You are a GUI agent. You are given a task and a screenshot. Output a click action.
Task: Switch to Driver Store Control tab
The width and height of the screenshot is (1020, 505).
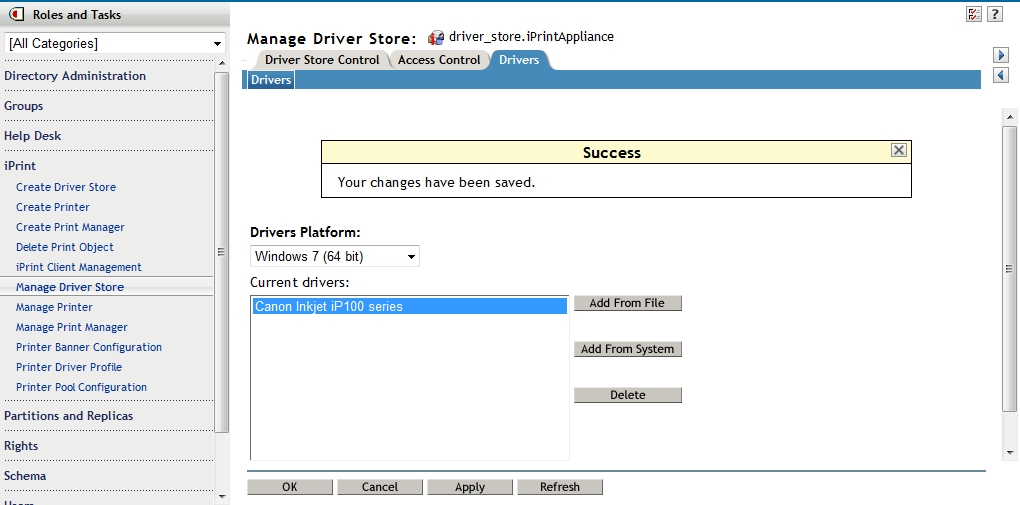(322, 60)
